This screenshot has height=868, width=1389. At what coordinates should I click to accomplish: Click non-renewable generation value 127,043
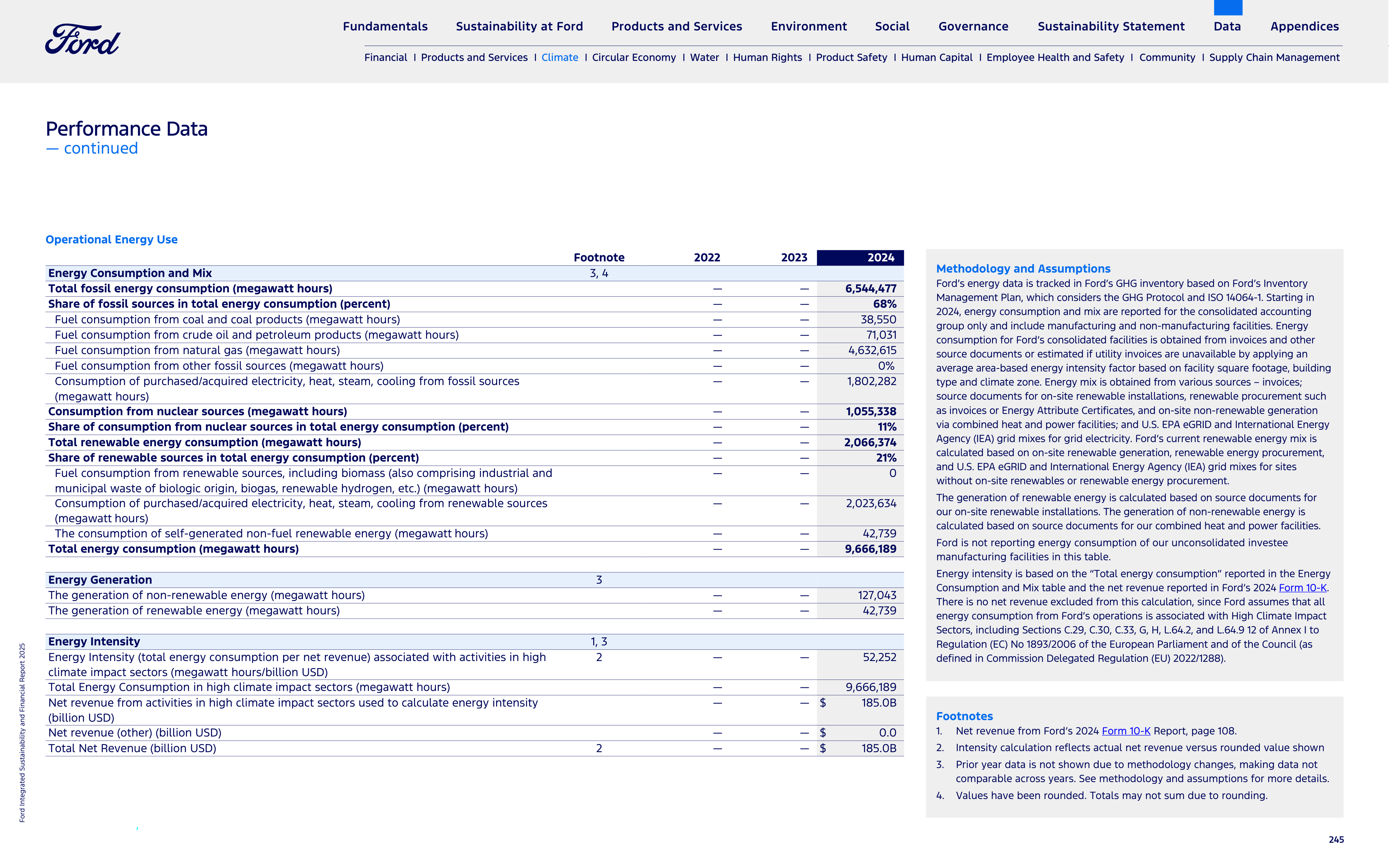(877, 595)
